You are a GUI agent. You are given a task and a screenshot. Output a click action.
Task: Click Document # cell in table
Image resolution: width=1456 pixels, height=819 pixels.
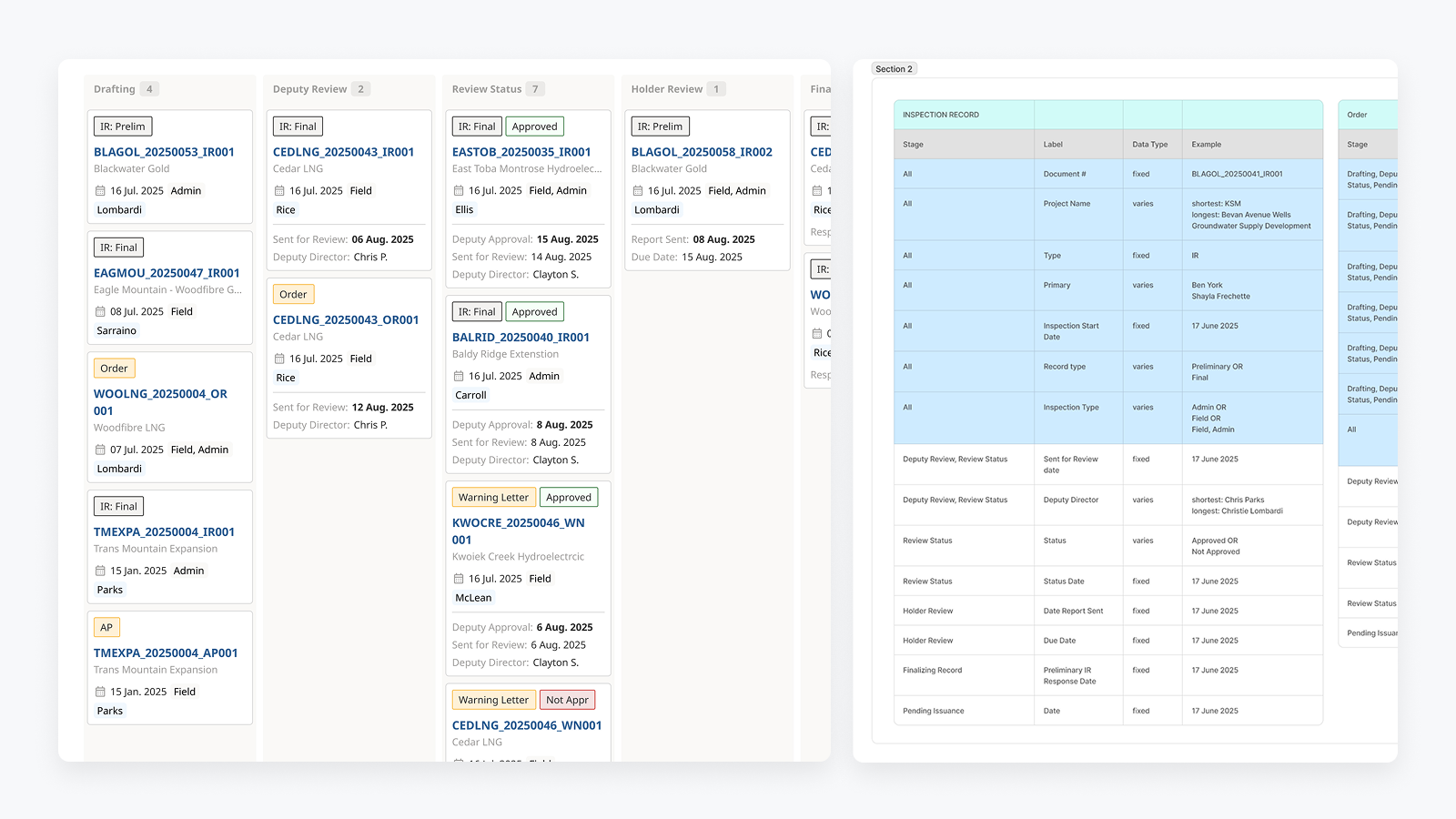pyautogui.click(x=1078, y=174)
